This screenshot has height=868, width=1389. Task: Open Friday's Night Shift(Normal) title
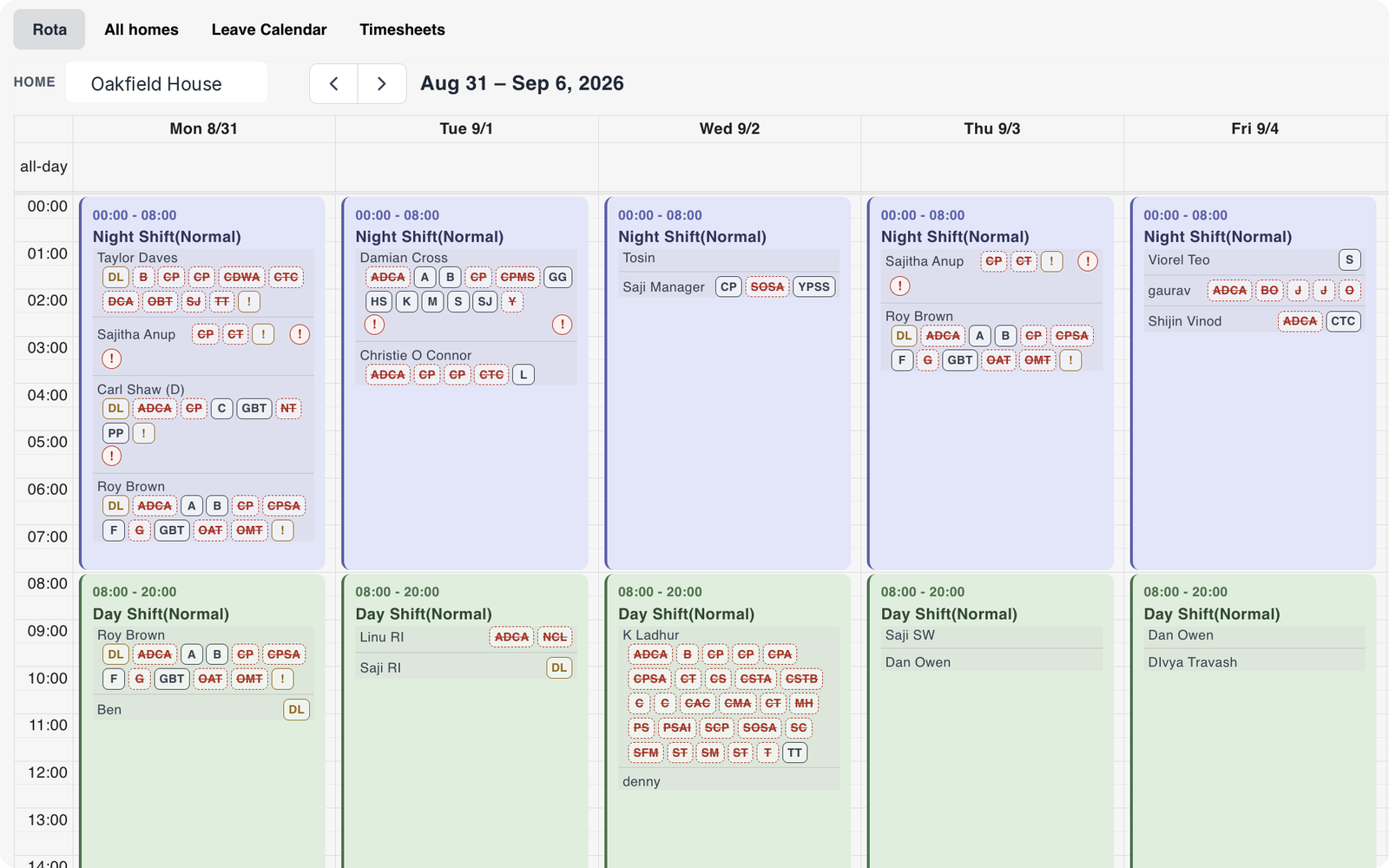(x=1218, y=237)
